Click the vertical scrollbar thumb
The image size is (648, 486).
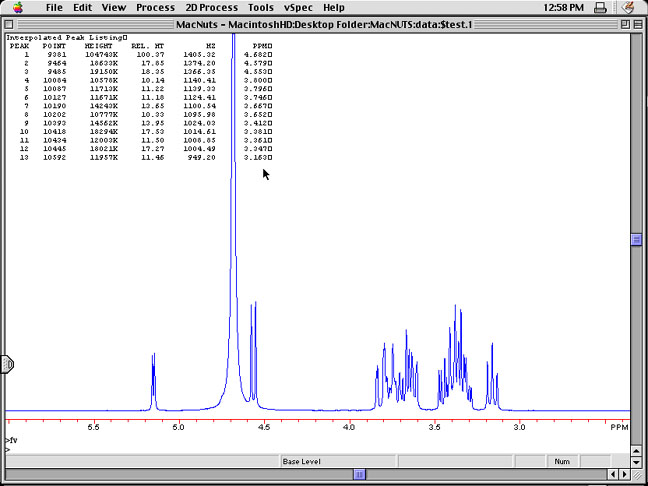[x=635, y=239]
